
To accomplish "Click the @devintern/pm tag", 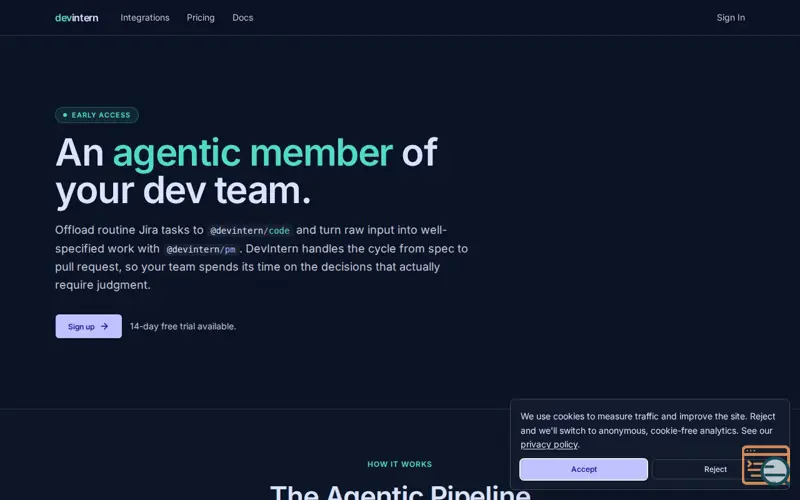I will pyautogui.click(x=201, y=249).
